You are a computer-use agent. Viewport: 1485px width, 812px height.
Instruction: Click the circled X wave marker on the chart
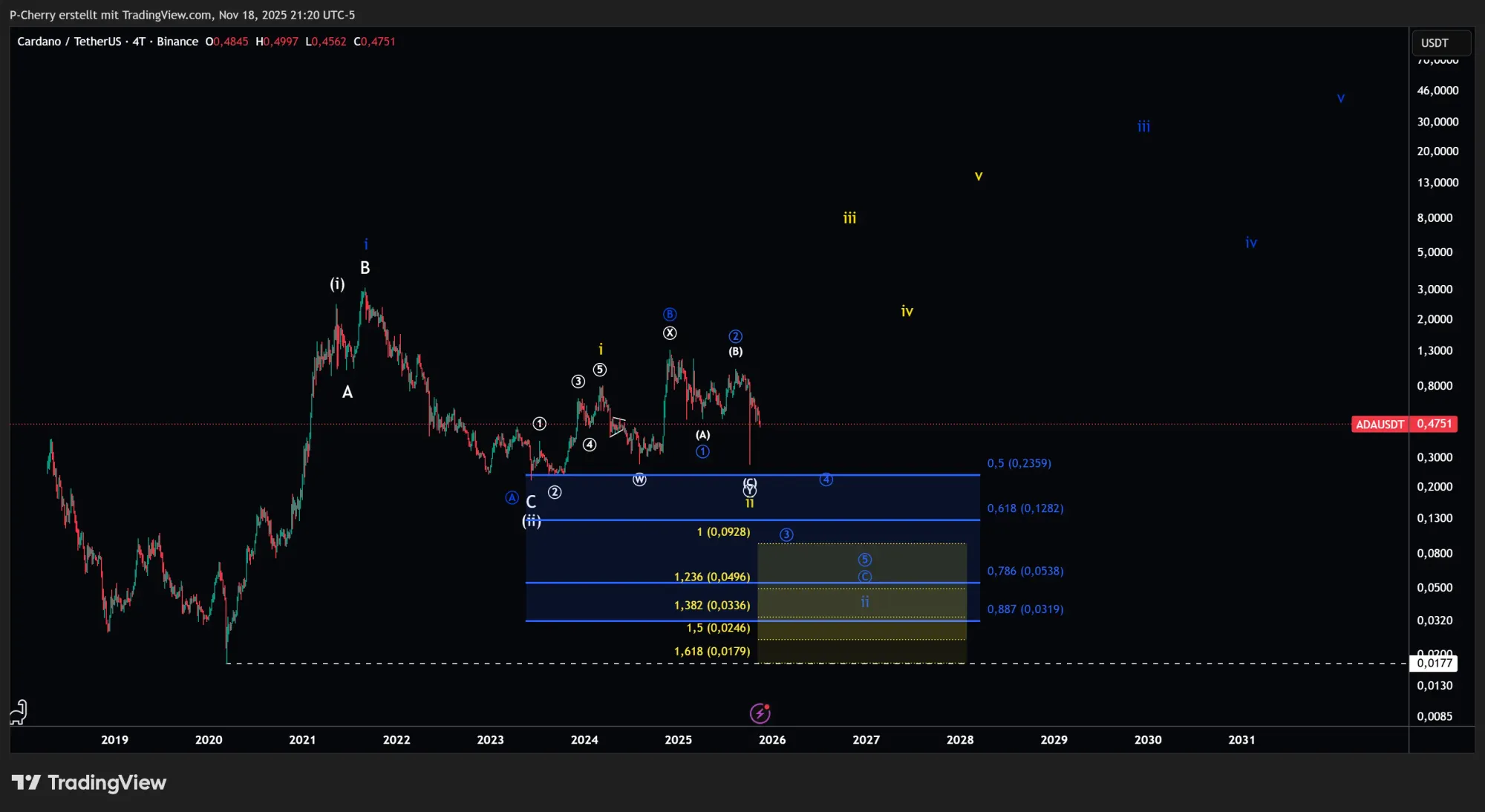click(670, 333)
